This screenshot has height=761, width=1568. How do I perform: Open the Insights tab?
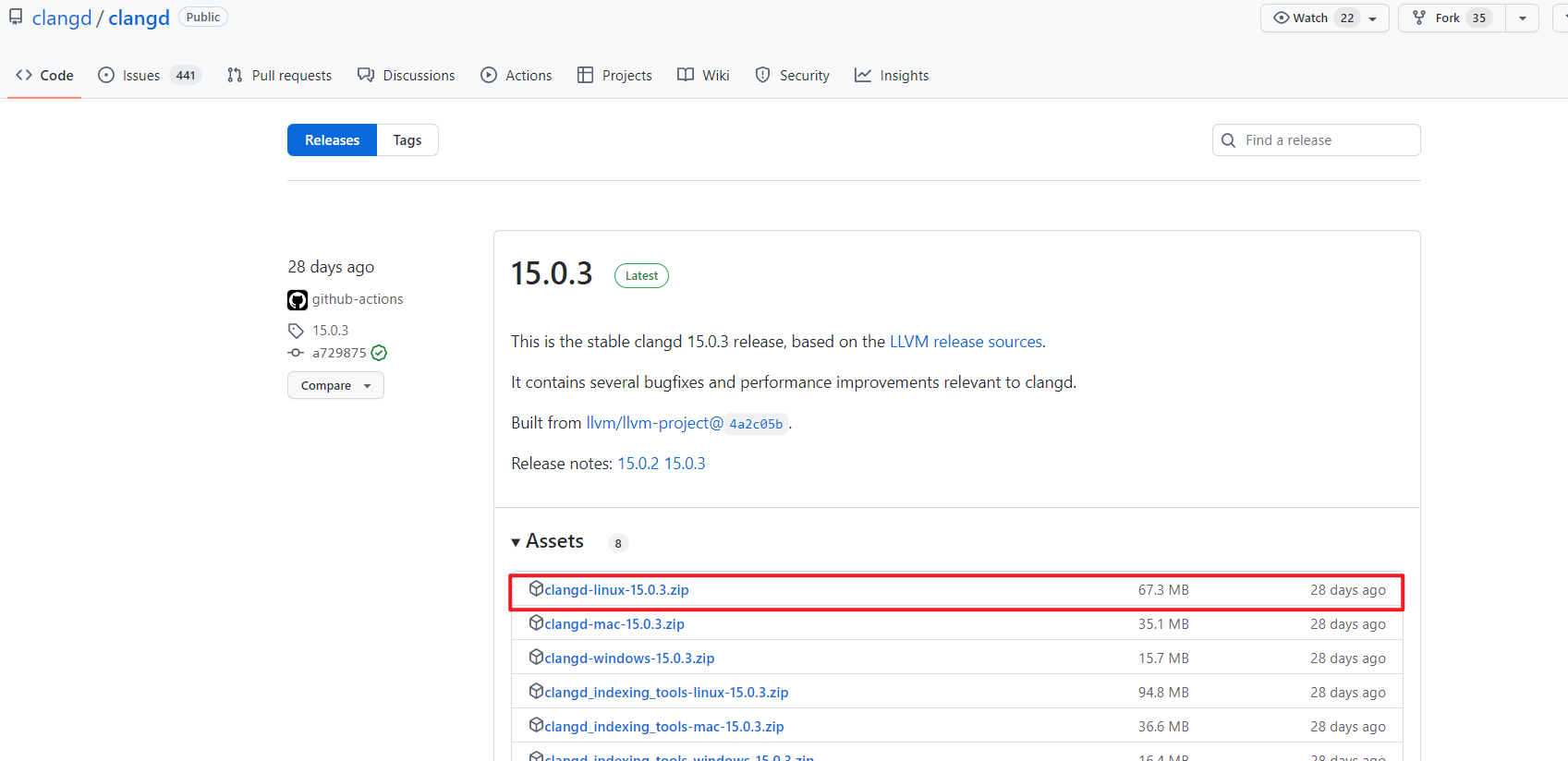(x=892, y=76)
